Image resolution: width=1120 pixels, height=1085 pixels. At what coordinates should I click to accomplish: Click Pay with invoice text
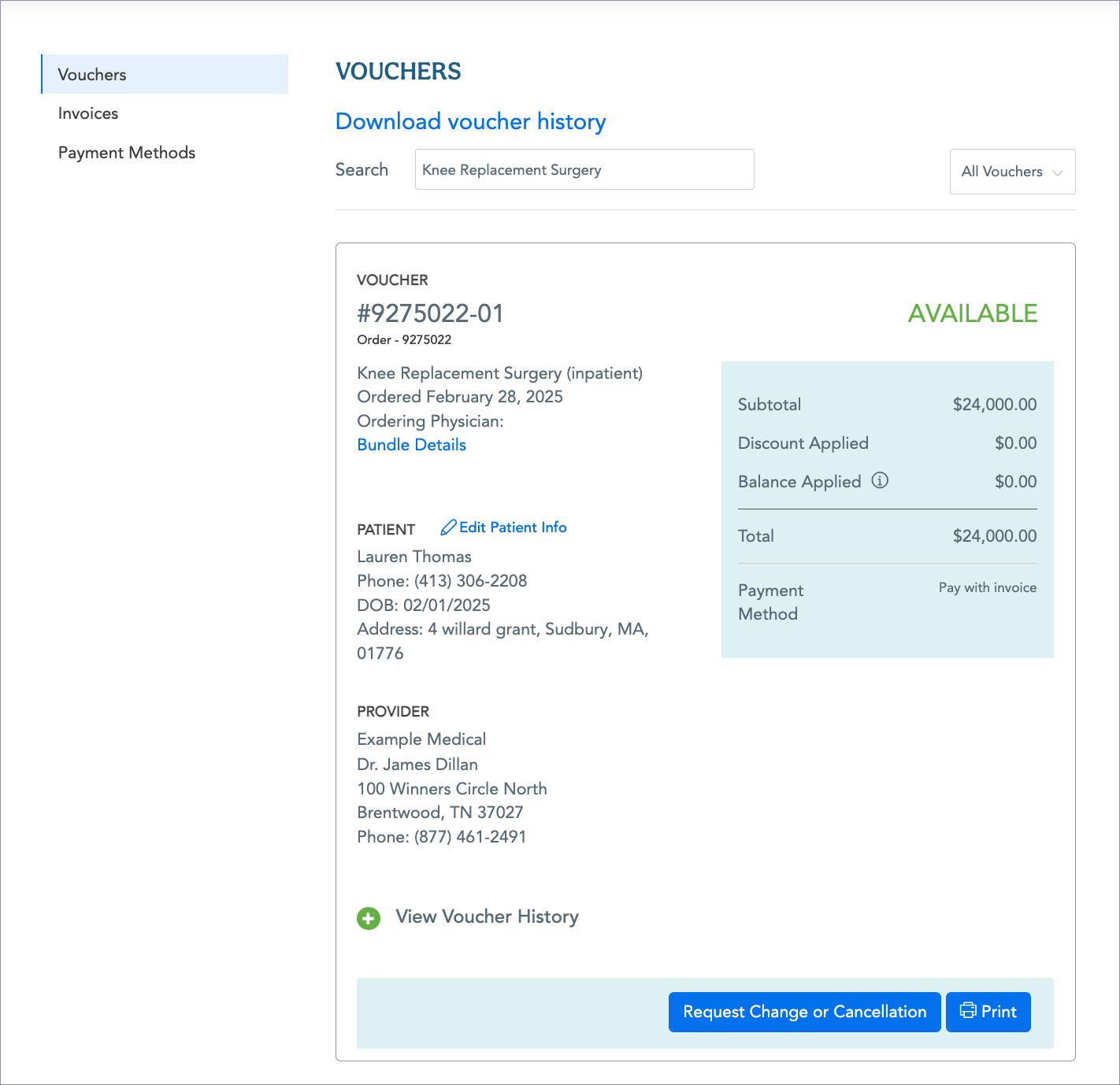coord(988,588)
